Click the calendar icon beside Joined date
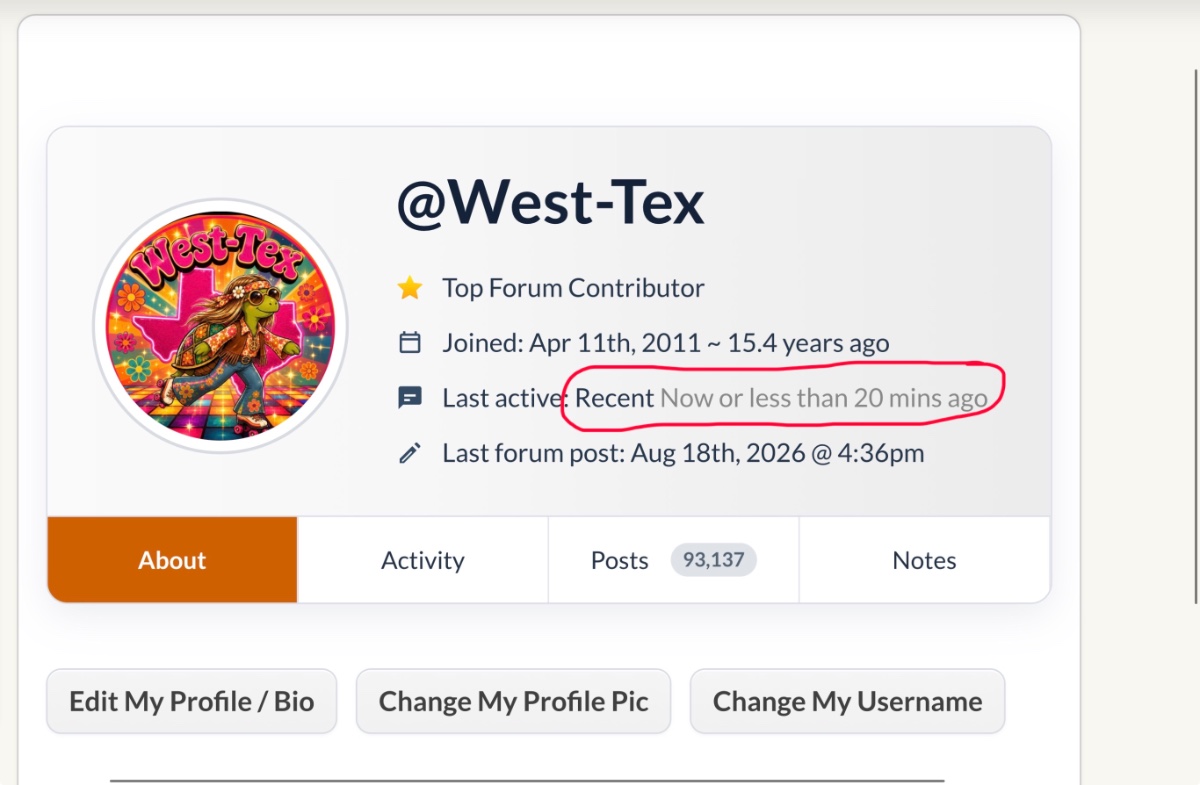1200x785 pixels. pos(410,343)
